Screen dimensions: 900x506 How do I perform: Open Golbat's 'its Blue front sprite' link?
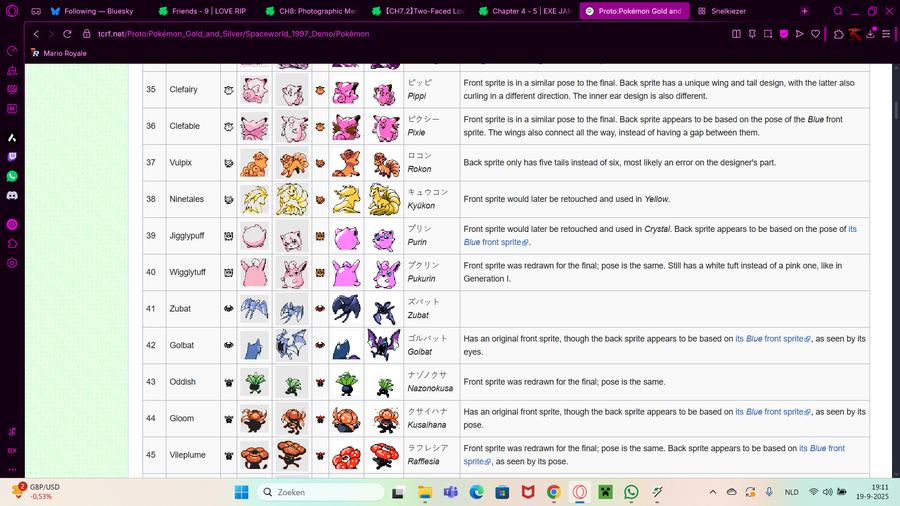coord(773,338)
